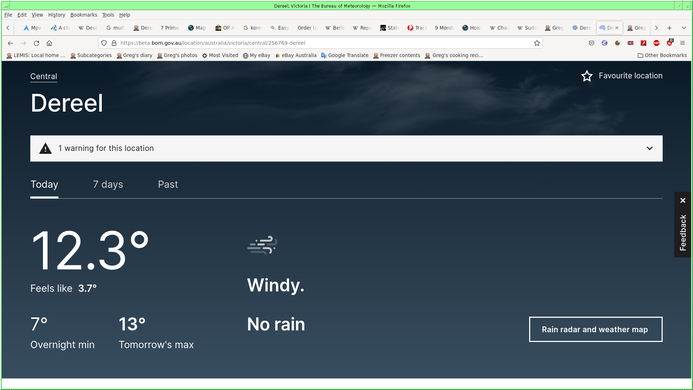This screenshot has height=390, width=693.
Task: Open the Other Bookmarks folder
Action: tap(662, 56)
